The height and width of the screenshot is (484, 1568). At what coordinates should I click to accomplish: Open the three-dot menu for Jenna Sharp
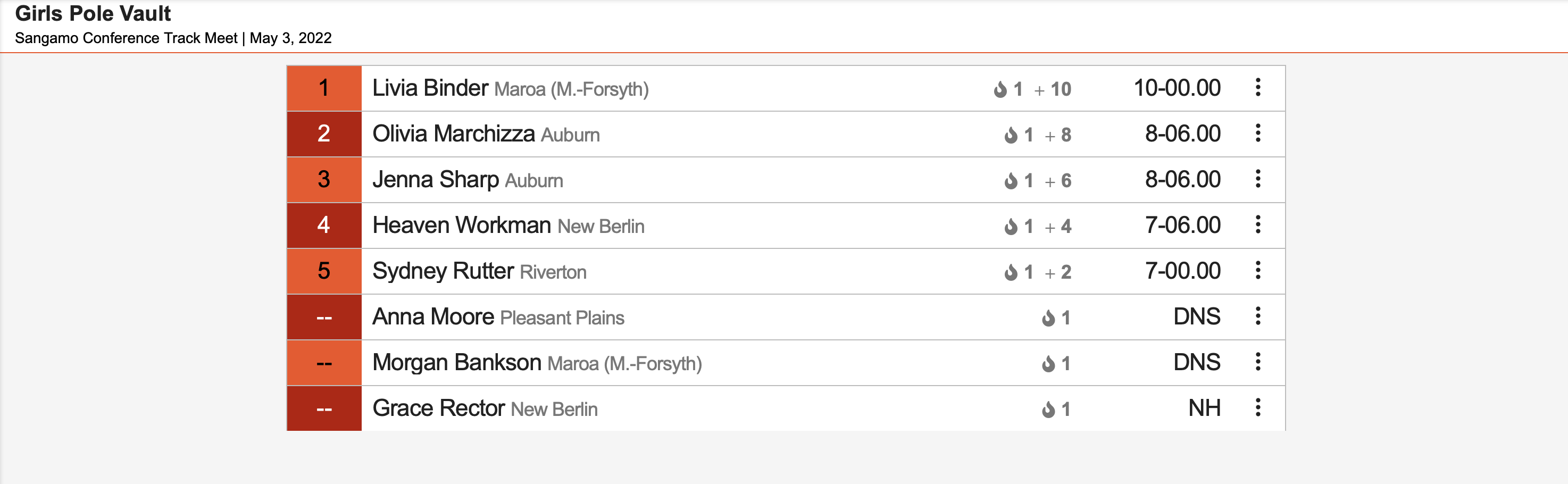[1257, 179]
